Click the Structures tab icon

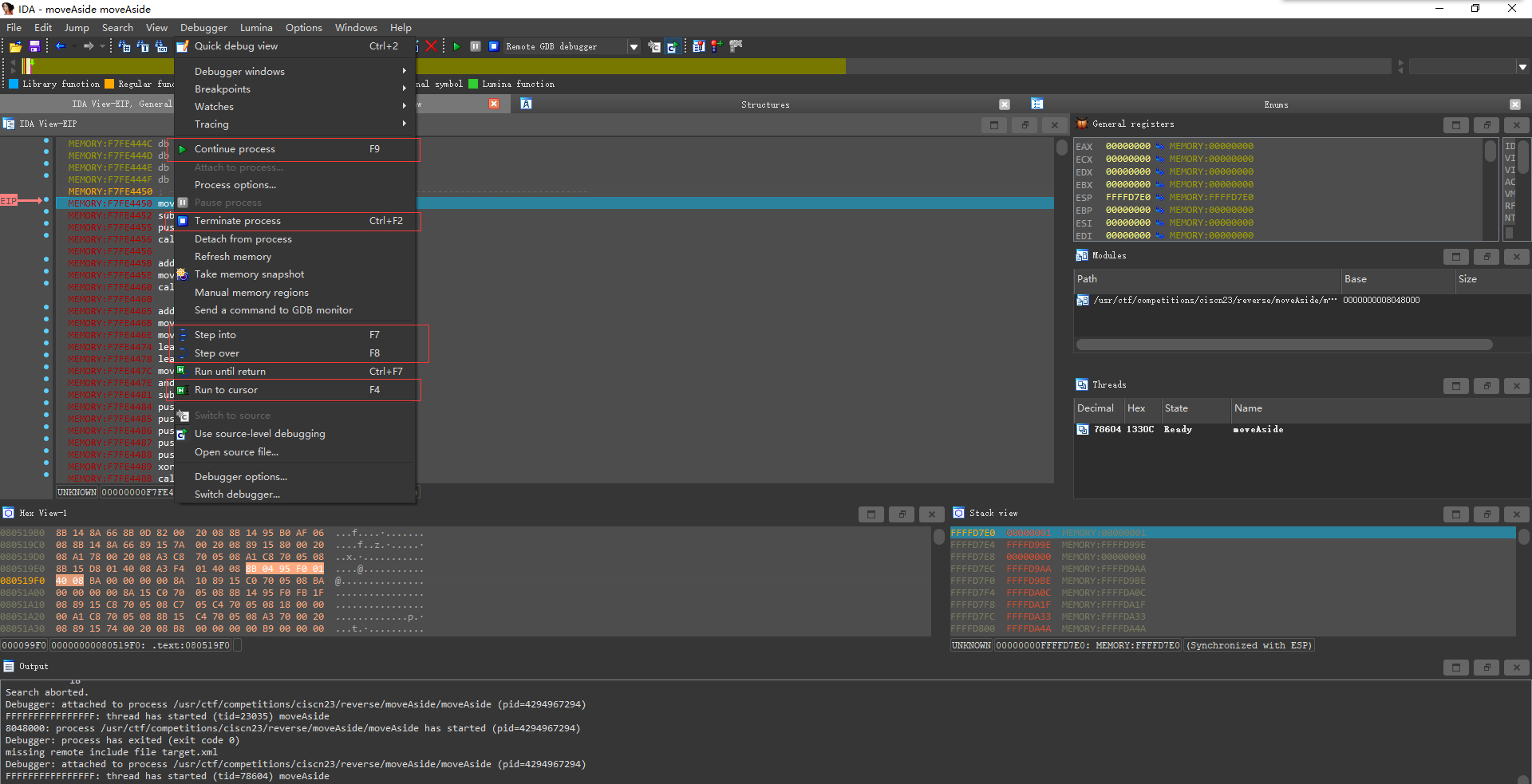tap(527, 104)
